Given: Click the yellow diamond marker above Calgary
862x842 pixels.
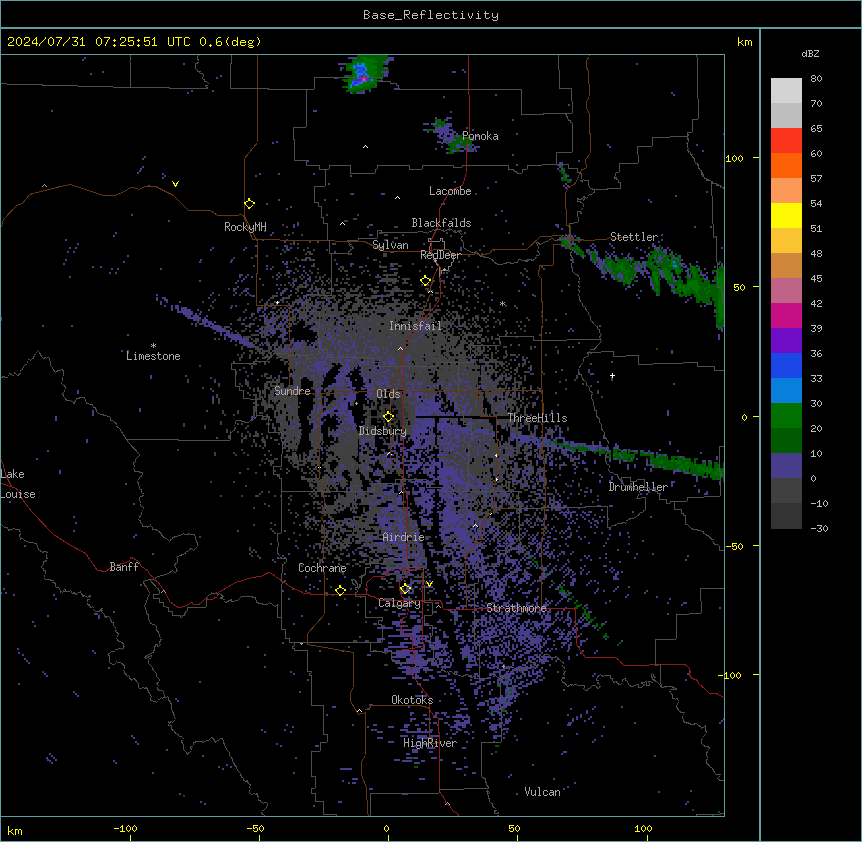Looking at the screenshot, I should (405, 589).
